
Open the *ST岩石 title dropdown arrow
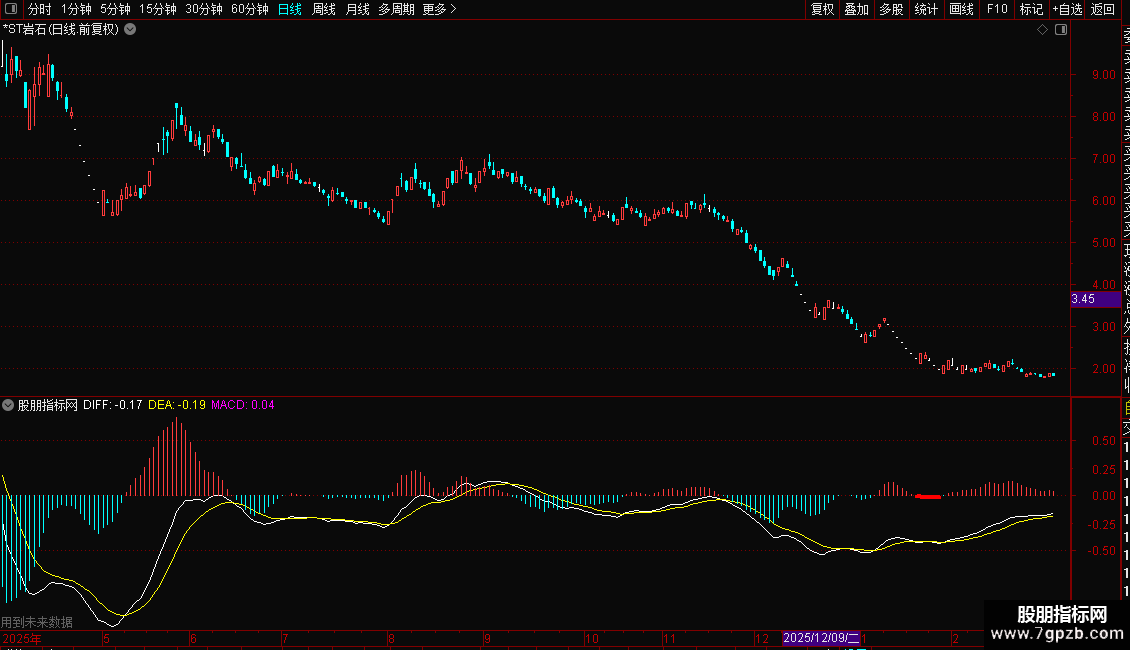(x=130, y=30)
